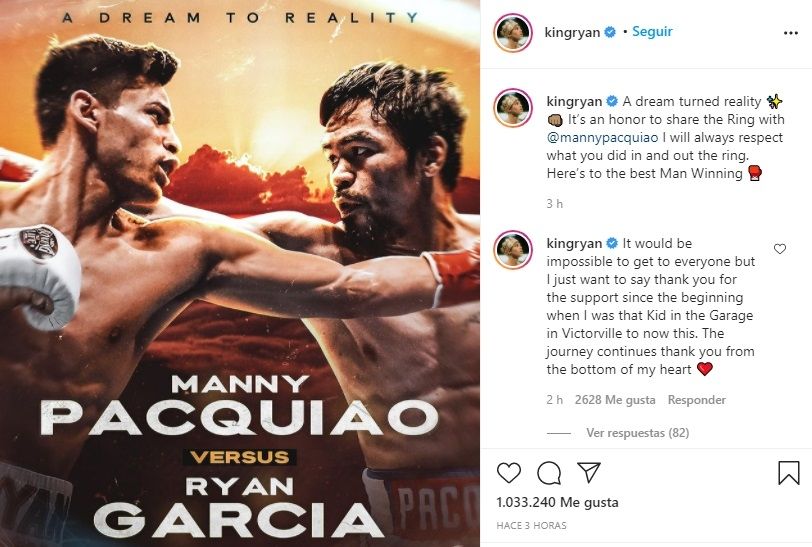
Task: Click the kingryan header username
Action: pyautogui.click(x=572, y=32)
